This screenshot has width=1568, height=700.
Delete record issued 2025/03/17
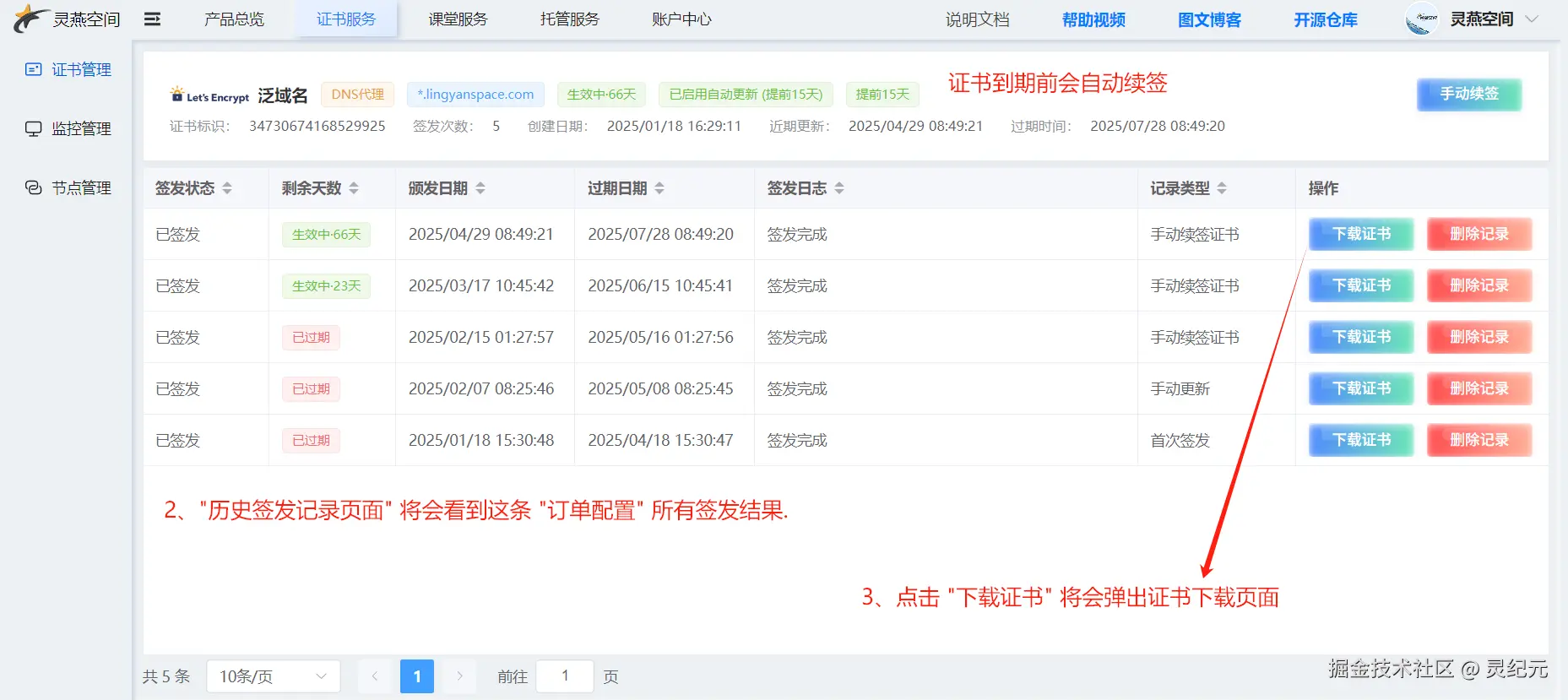pyautogui.click(x=1479, y=285)
